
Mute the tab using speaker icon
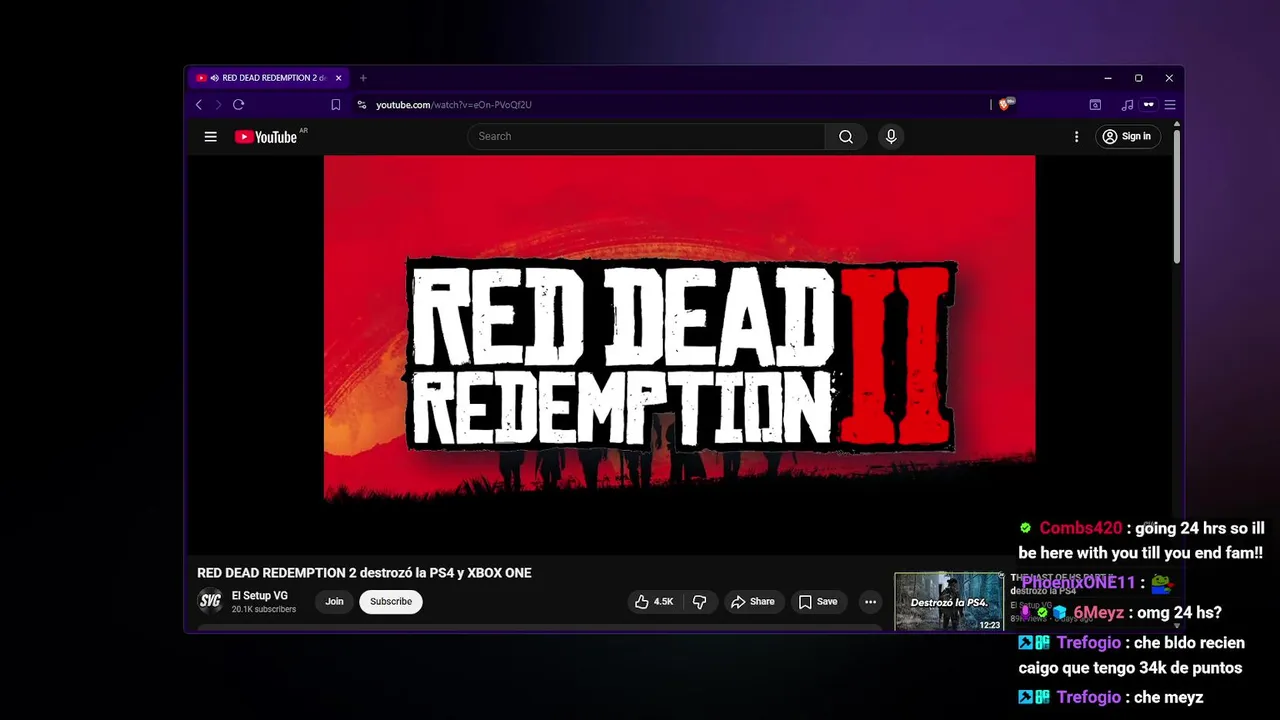tap(214, 78)
